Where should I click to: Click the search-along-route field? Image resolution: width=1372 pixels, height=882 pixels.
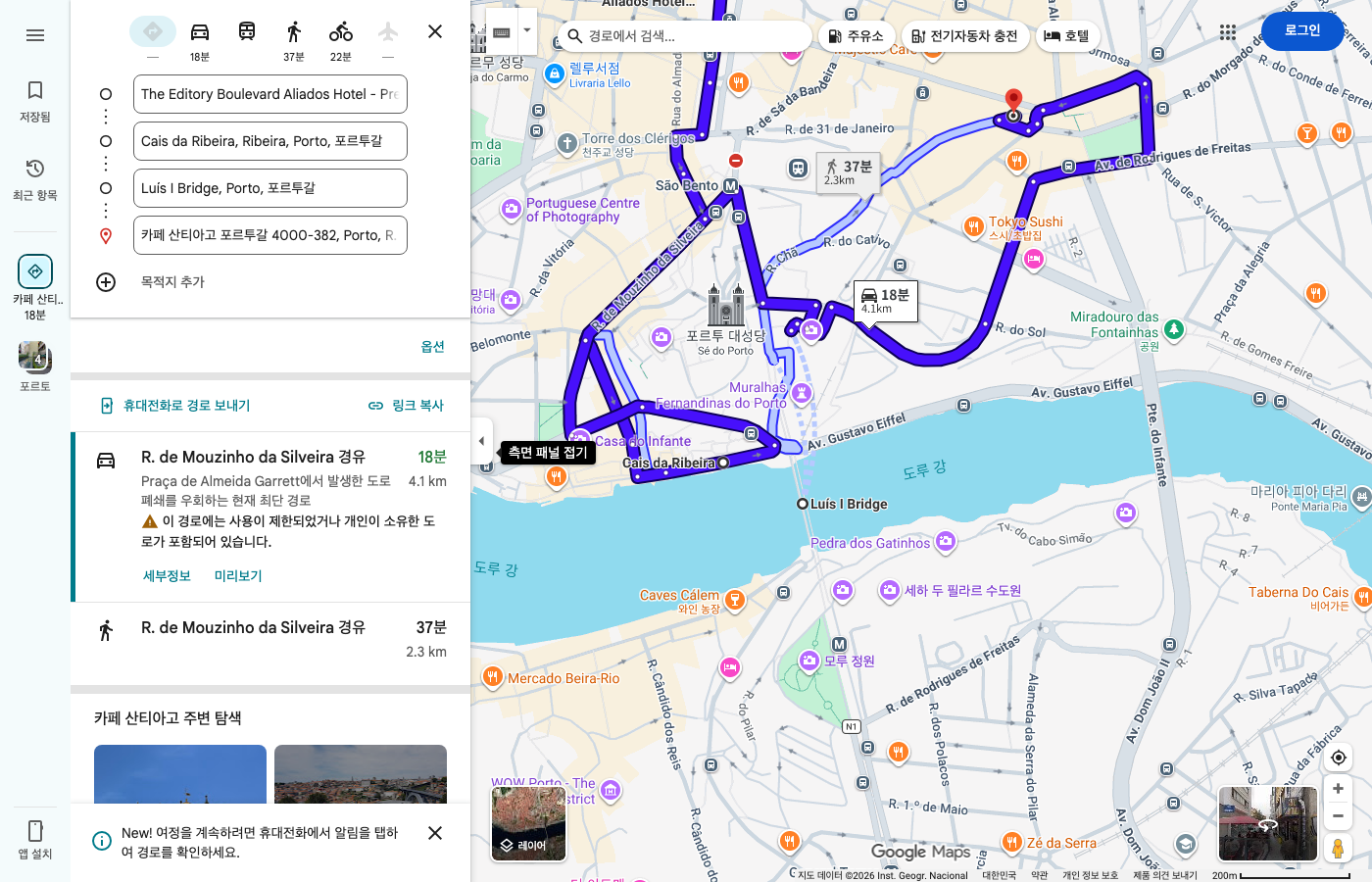[x=686, y=36]
